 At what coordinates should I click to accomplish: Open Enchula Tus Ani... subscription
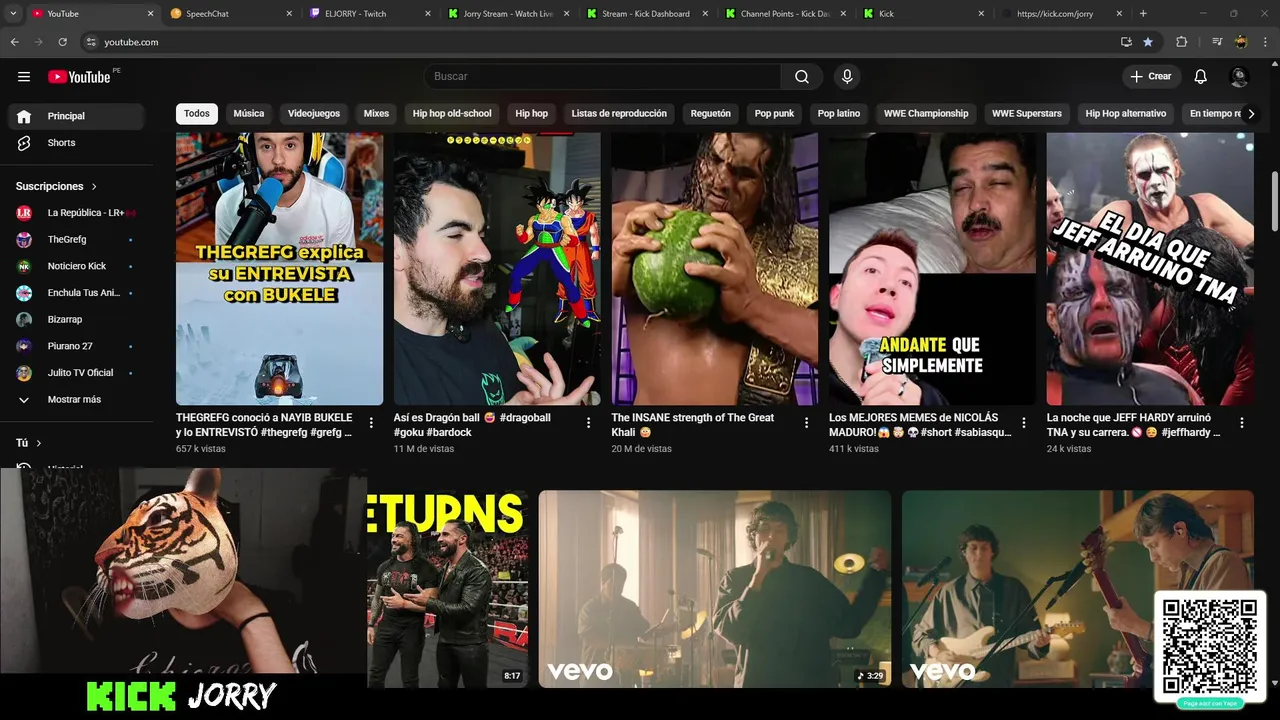click(76, 293)
